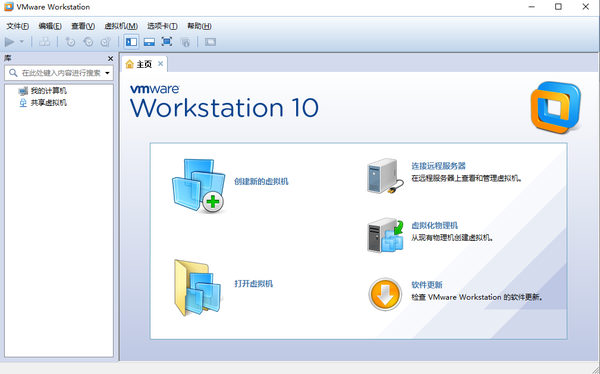Click the search magnifier icon in library
Screen dimensions: 600x374
13,73
